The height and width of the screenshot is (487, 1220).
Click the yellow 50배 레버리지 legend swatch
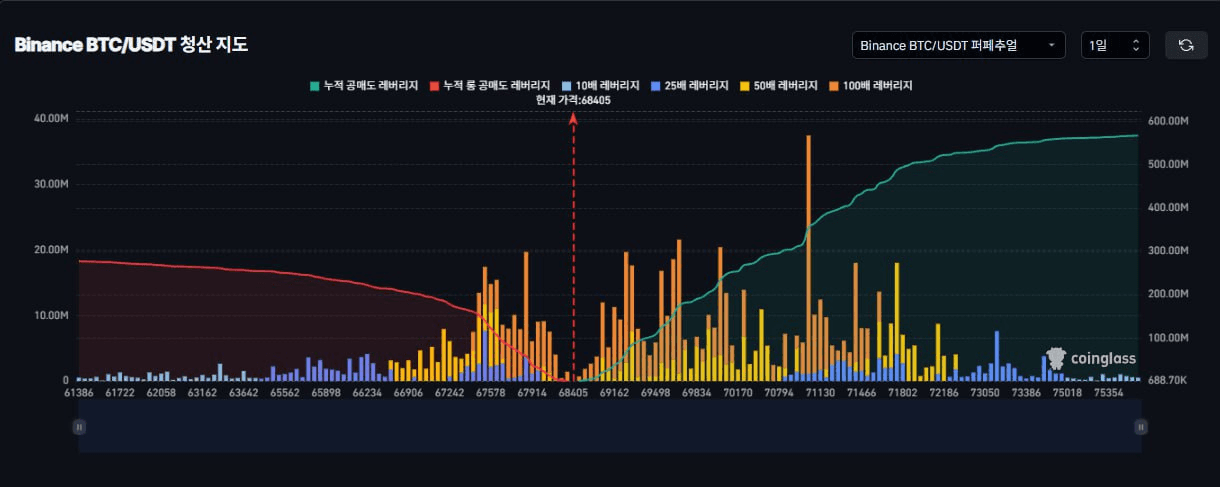coord(743,86)
